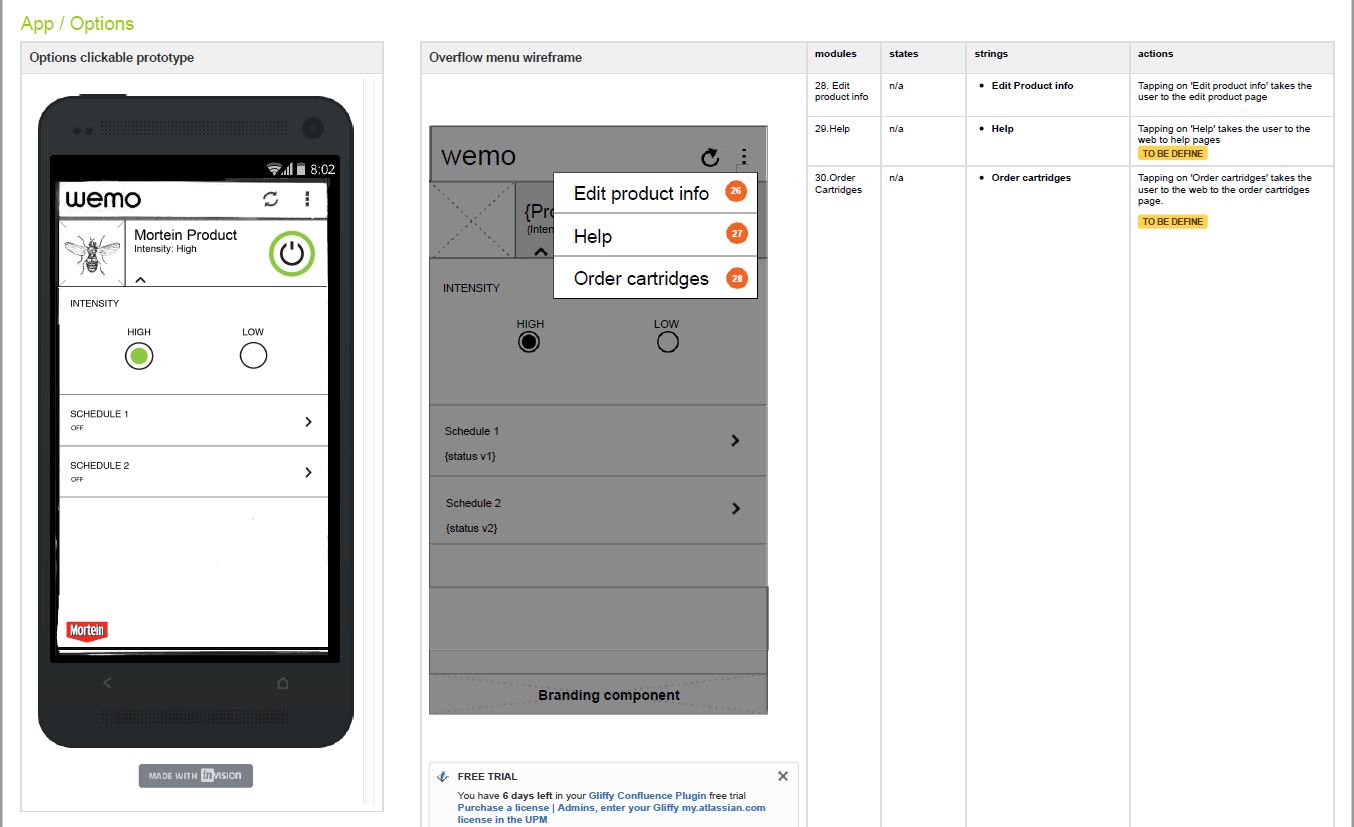Select HIGH intensity in the wireframe

529,340
